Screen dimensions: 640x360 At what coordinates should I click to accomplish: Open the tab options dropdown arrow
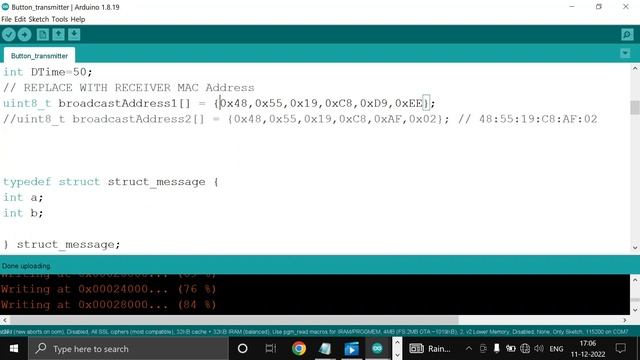tap(625, 53)
